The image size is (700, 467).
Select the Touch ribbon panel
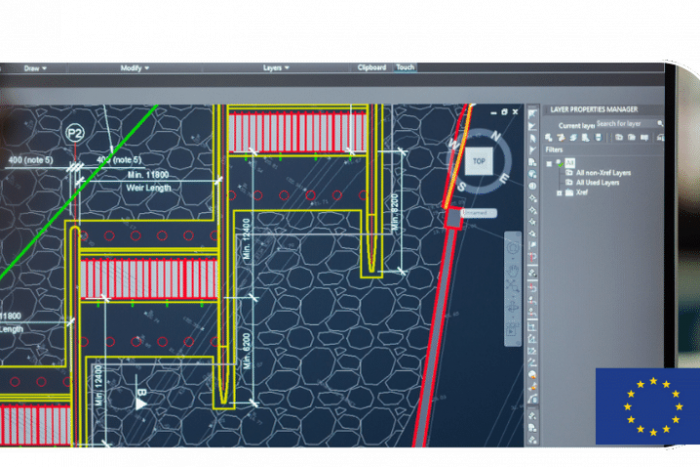(405, 68)
